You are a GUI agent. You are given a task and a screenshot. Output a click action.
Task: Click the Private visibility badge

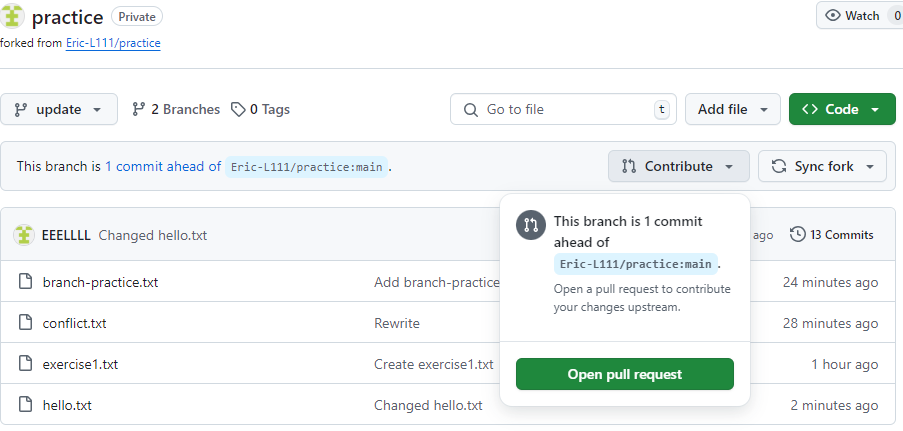tap(137, 17)
